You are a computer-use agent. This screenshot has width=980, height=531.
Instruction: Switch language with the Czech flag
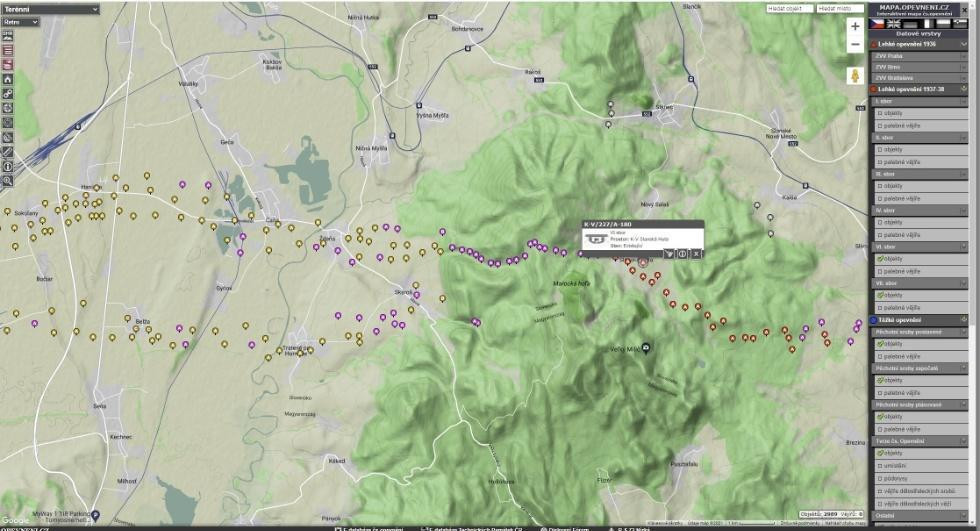click(877, 22)
